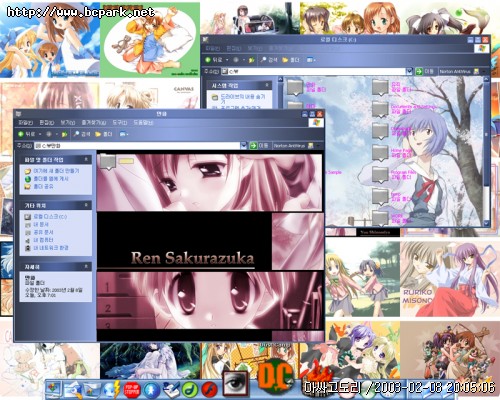
Task: Click the Forward arrow in front Explorer window
Action: tap(49, 134)
